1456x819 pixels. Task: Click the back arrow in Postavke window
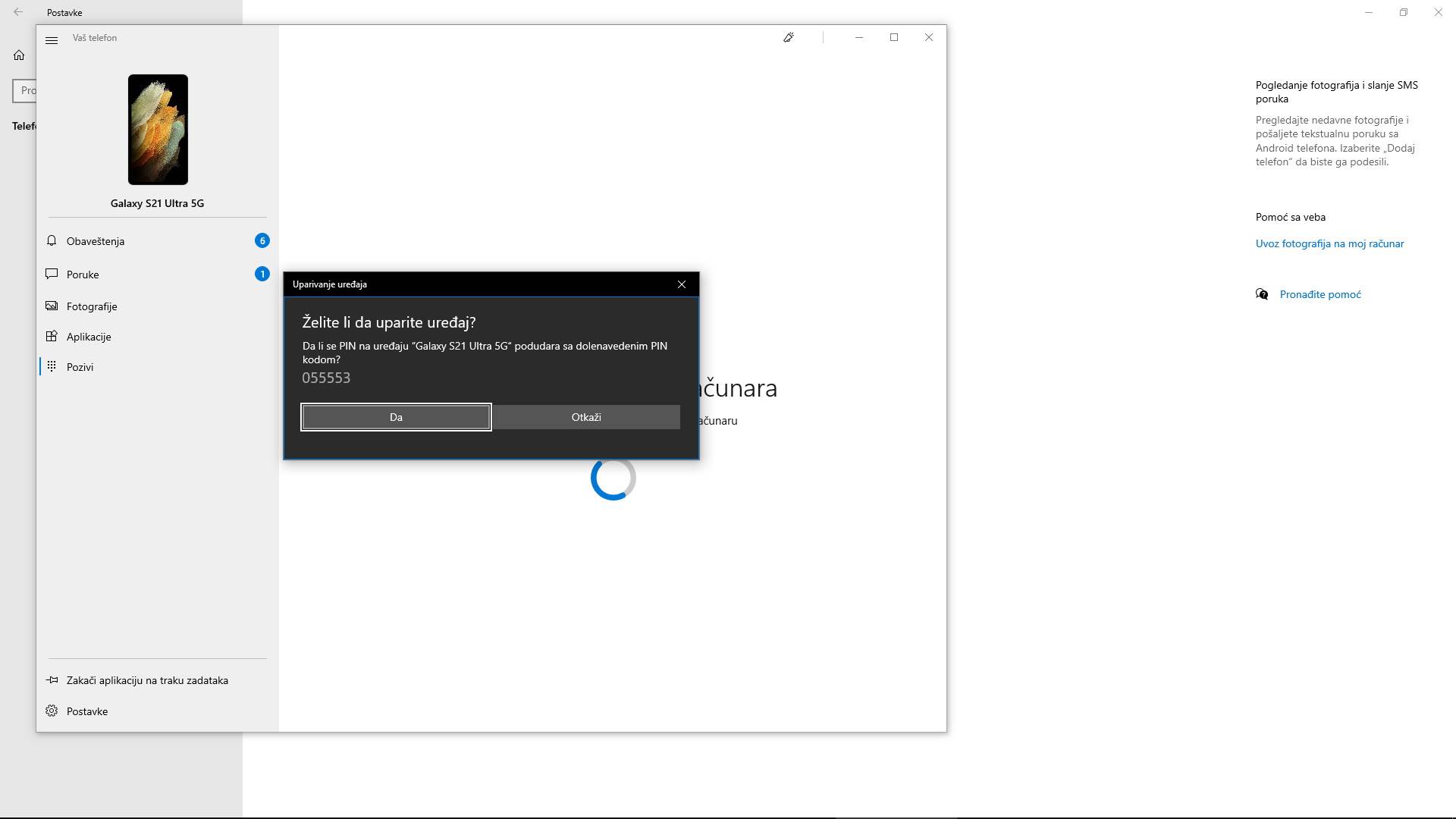tap(17, 12)
